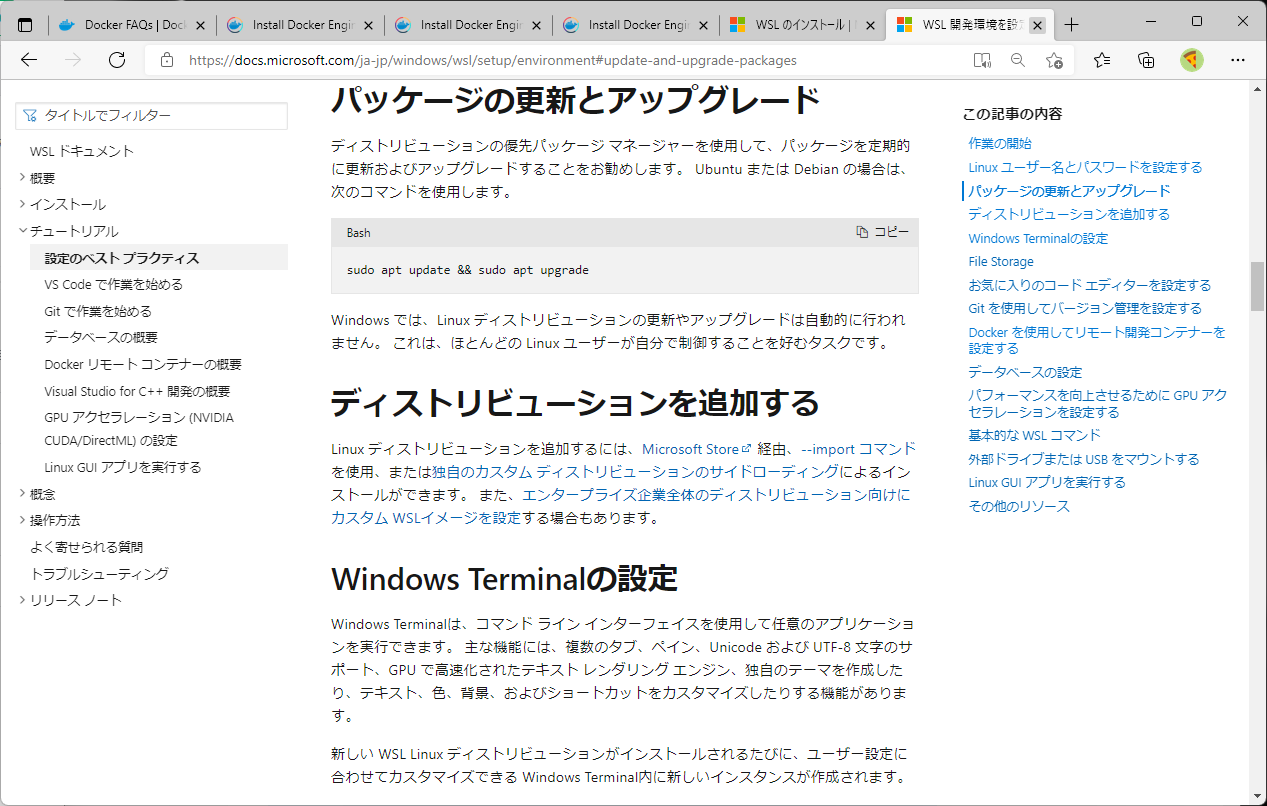Click the site information lock icon
Image resolution: width=1267 pixels, height=806 pixels.
coord(166,60)
